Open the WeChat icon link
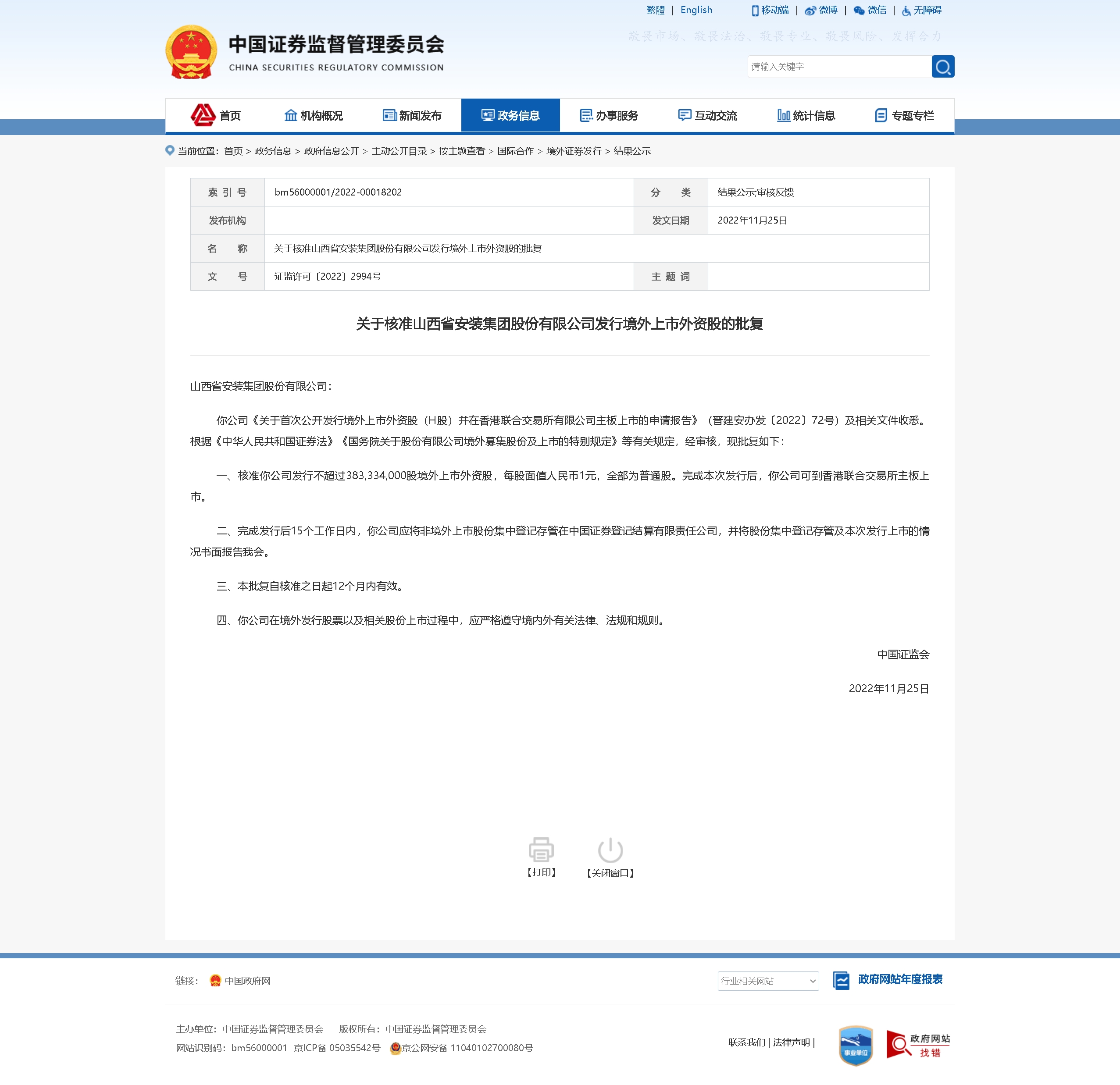The width and height of the screenshot is (1120, 1085). click(x=858, y=11)
